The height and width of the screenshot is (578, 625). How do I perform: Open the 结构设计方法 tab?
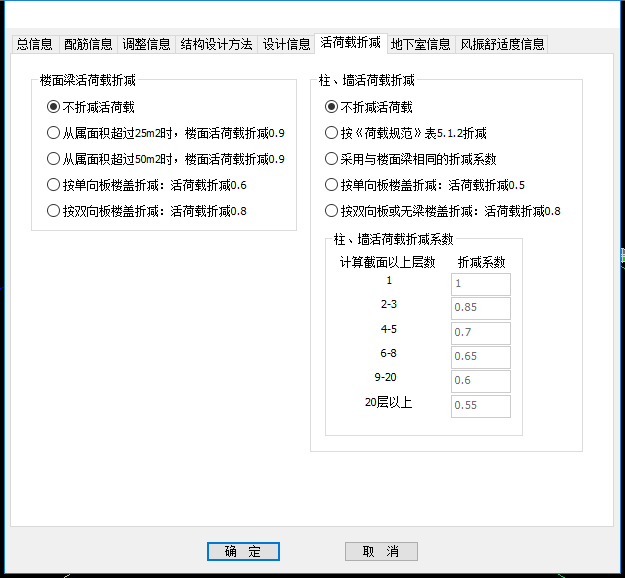pos(216,44)
